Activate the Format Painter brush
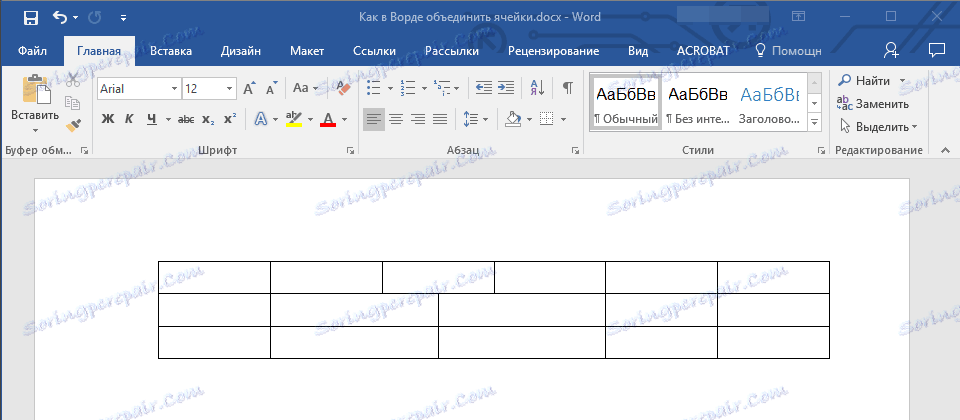Image resolution: width=960 pixels, height=420 pixels. [x=73, y=126]
